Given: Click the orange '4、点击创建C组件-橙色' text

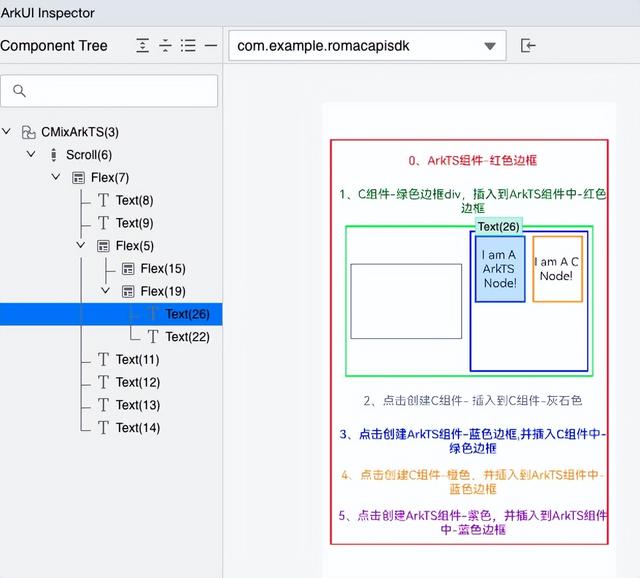Looking at the screenshot, I should tap(473, 482).
